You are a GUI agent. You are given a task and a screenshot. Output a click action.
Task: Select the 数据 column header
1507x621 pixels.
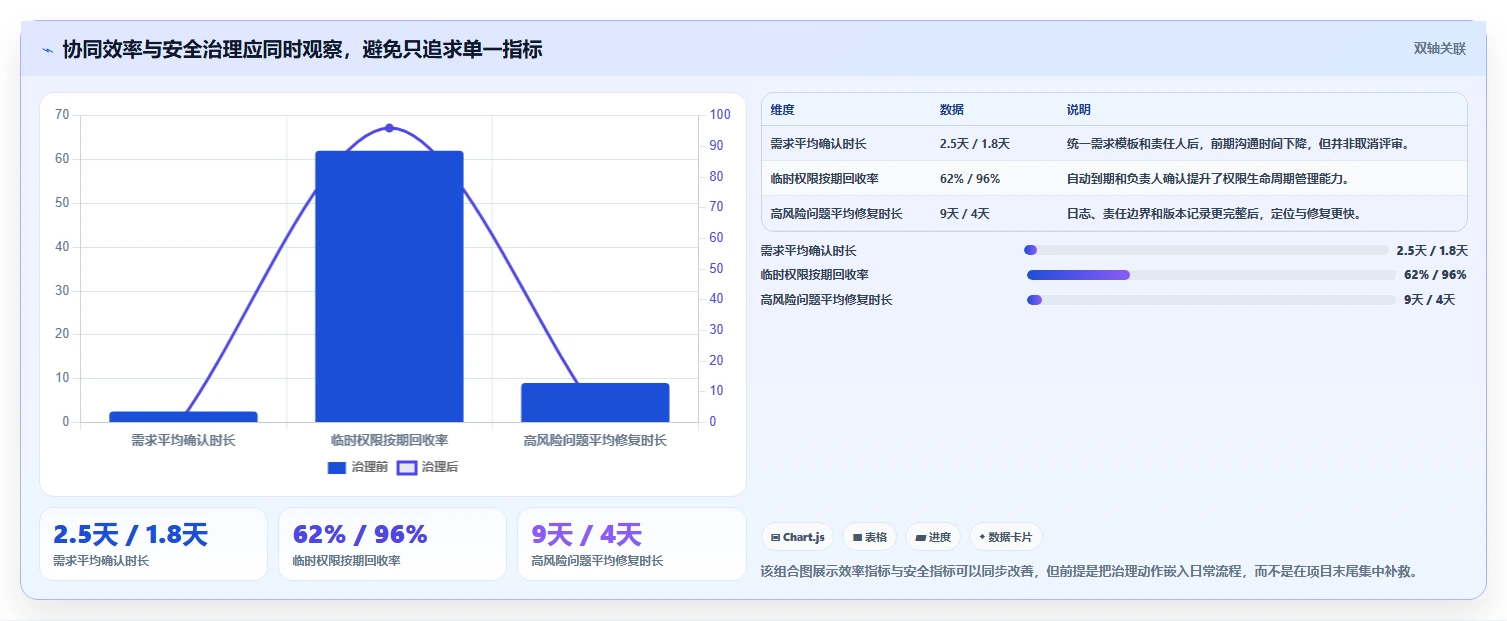[x=952, y=110]
